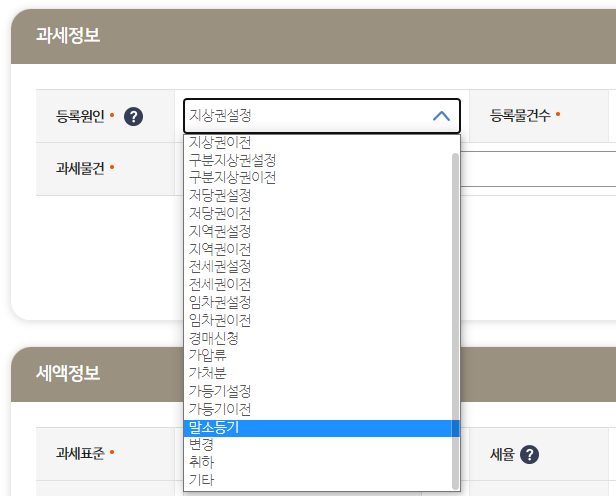Viewport: 616px width, 496px height.
Task: Open help icon next to 세율
Action: tap(529, 455)
